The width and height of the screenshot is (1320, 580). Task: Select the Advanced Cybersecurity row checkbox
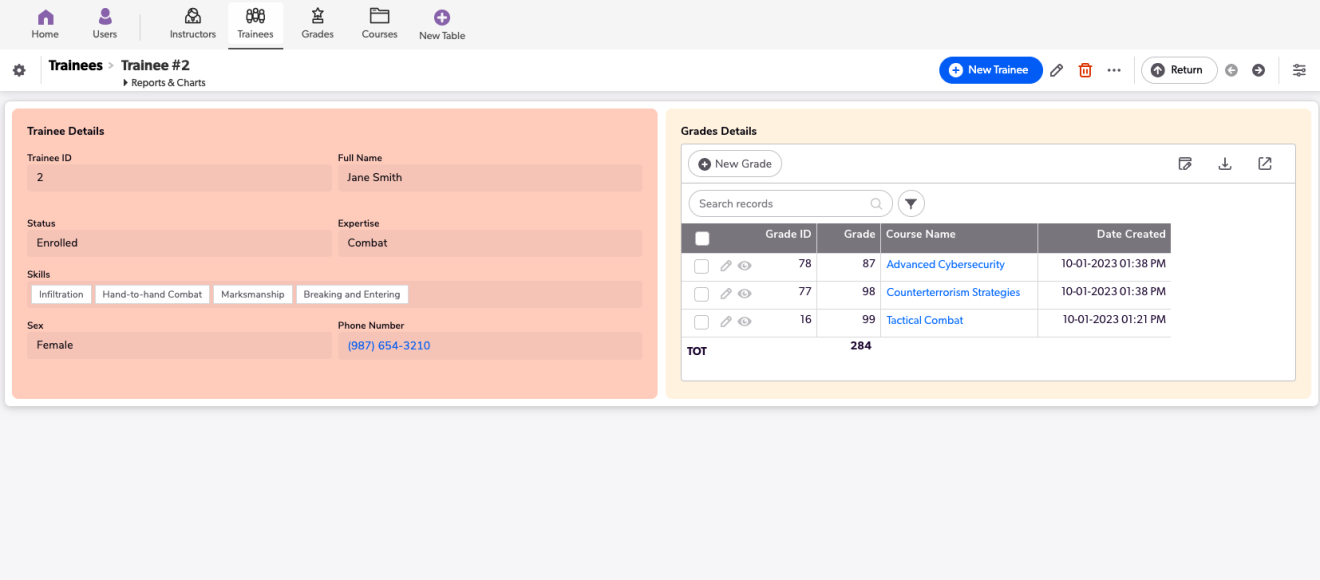(x=701, y=266)
